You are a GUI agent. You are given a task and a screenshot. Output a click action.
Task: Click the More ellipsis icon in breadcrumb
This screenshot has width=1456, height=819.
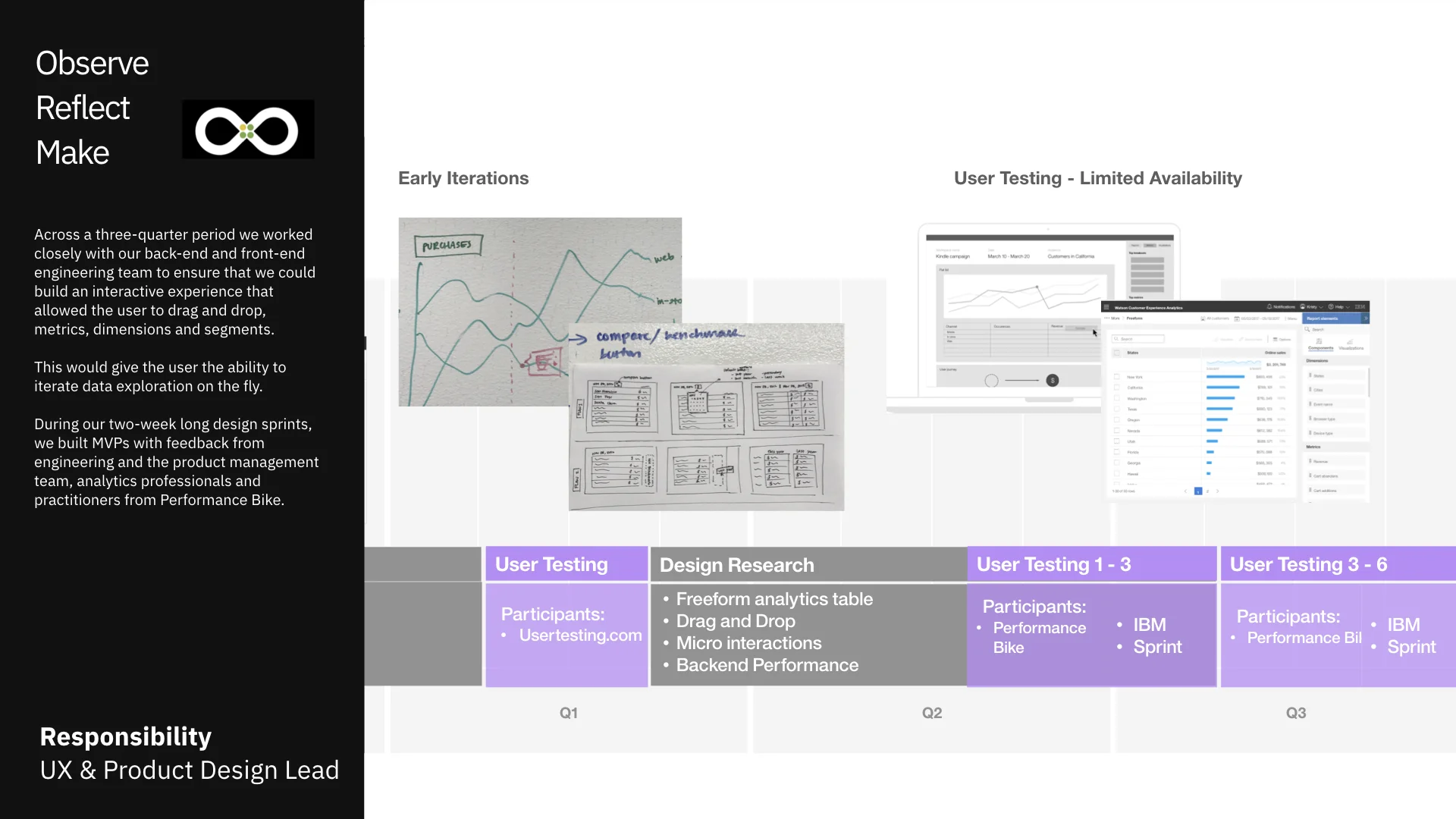pos(1107,318)
